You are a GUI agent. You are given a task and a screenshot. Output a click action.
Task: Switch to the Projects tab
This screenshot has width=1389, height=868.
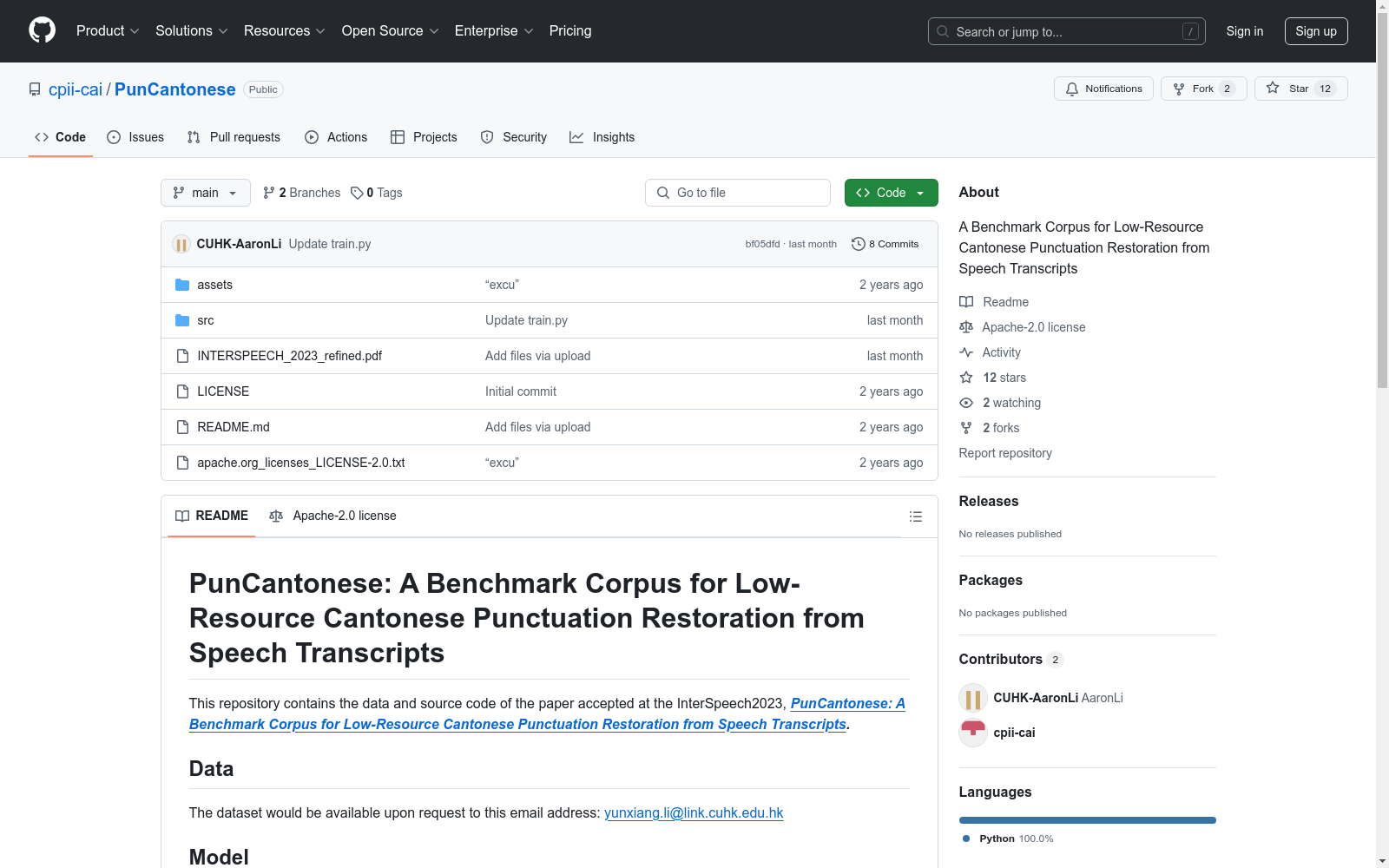(x=424, y=137)
